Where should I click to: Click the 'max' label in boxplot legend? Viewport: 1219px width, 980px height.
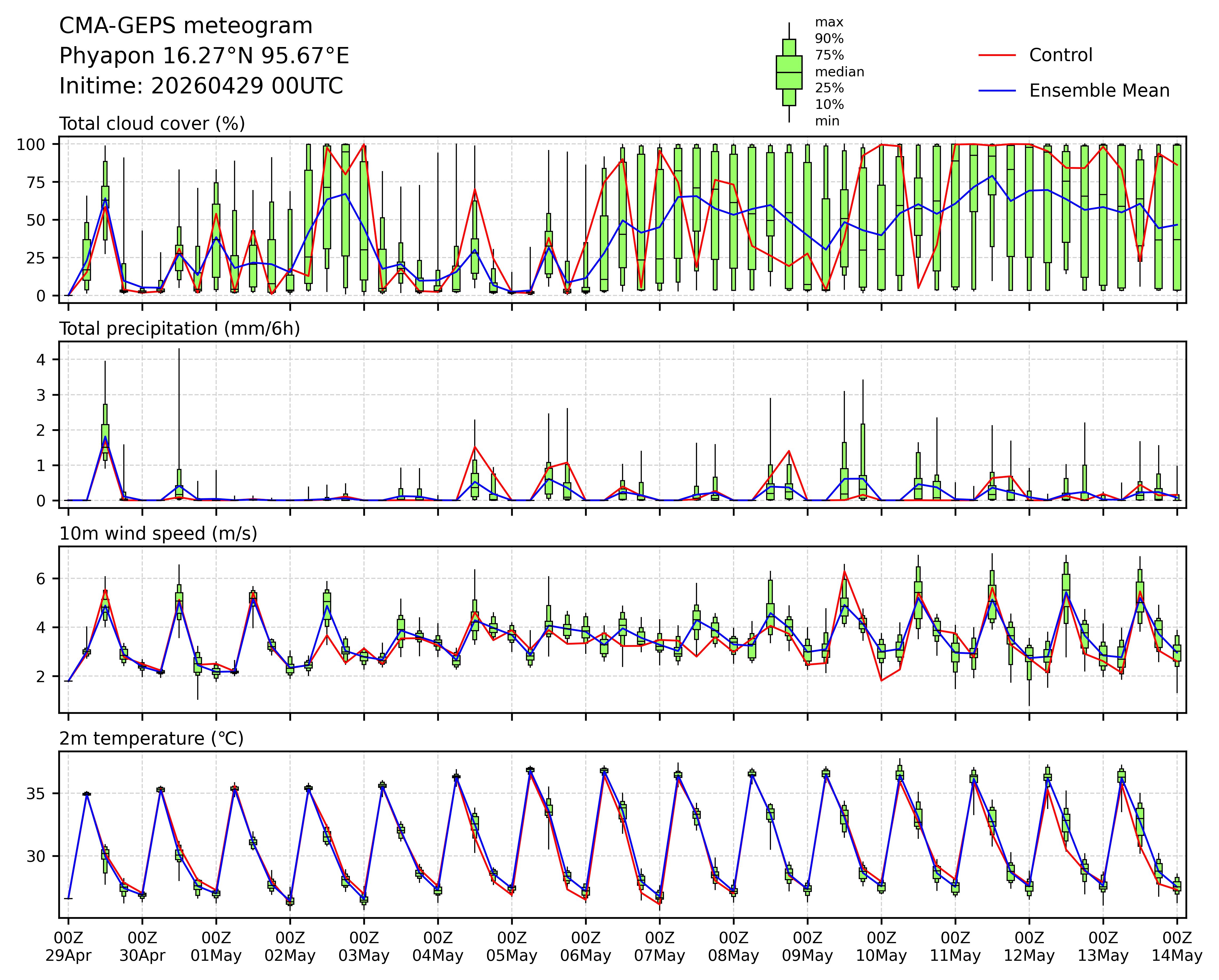[x=829, y=23]
